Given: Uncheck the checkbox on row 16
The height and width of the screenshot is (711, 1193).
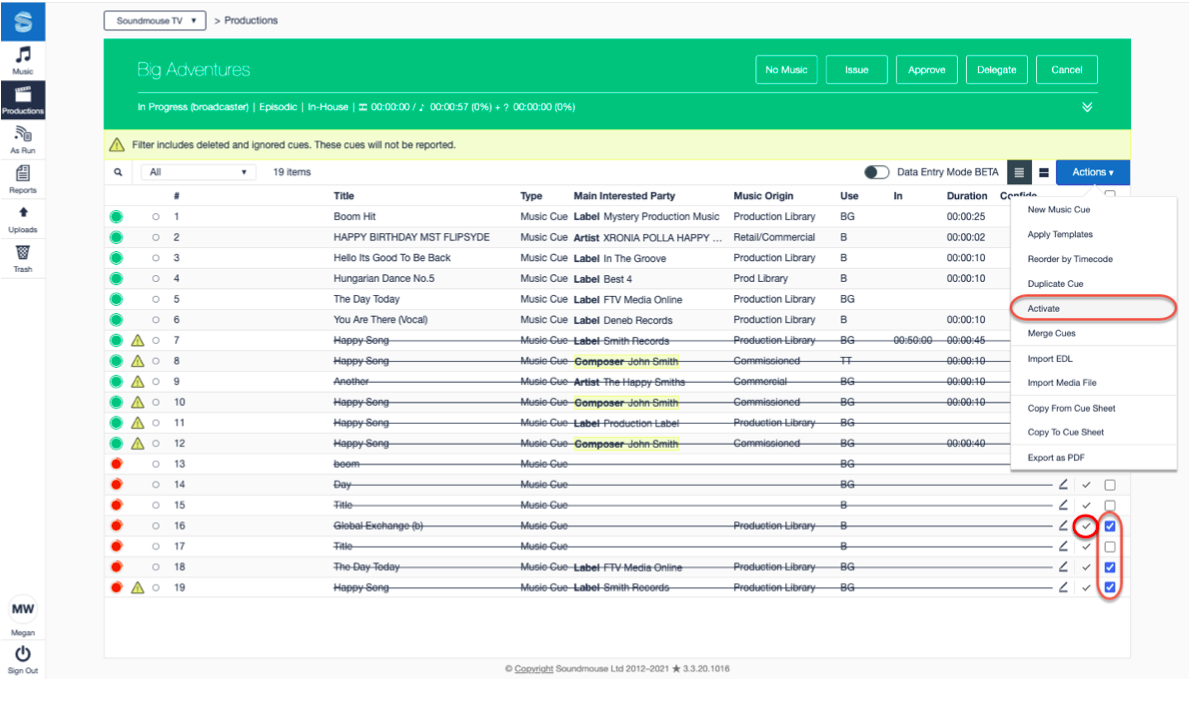Looking at the screenshot, I should pyautogui.click(x=1110, y=526).
